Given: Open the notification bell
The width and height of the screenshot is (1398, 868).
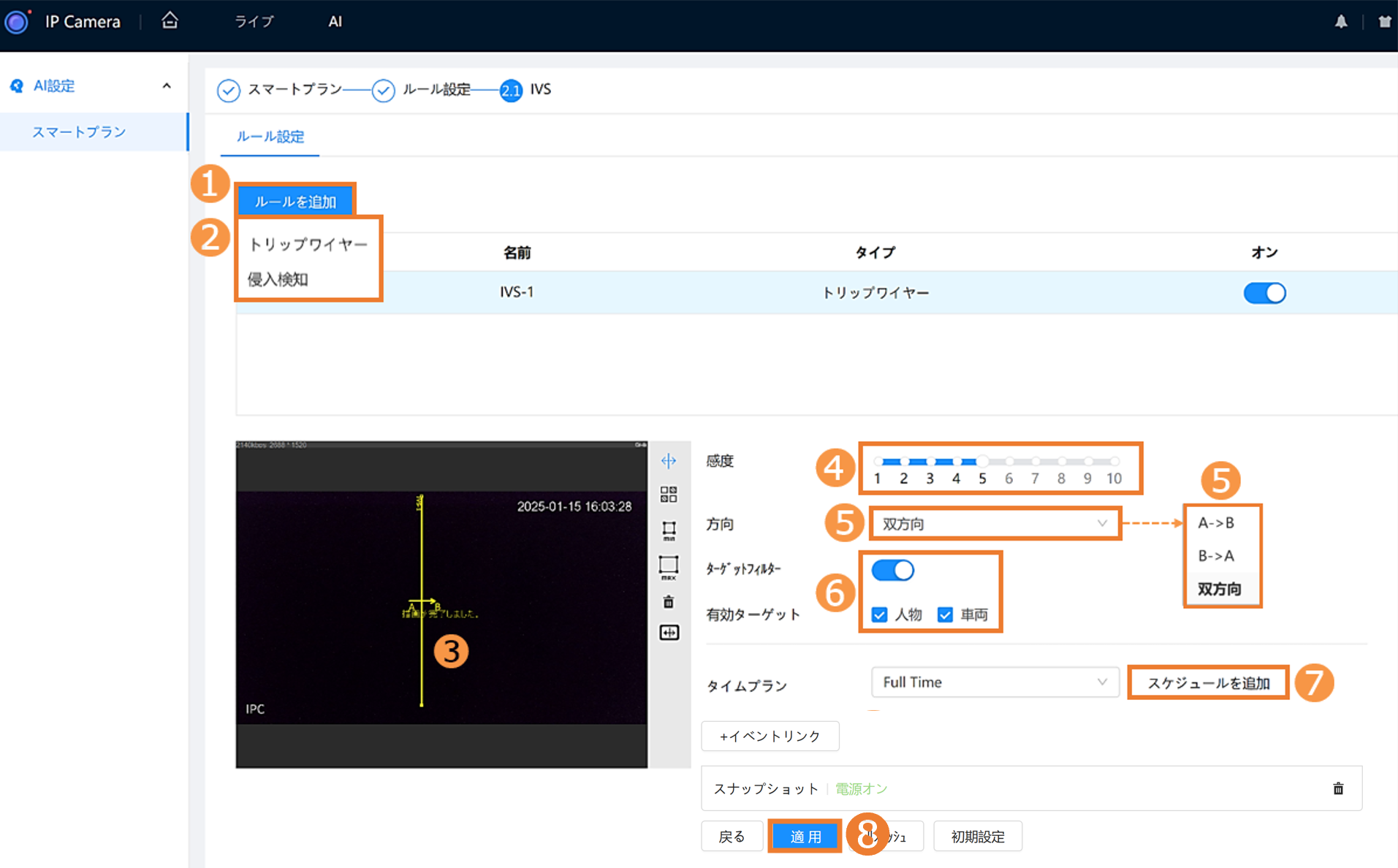Looking at the screenshot, I should [1340, 22].
